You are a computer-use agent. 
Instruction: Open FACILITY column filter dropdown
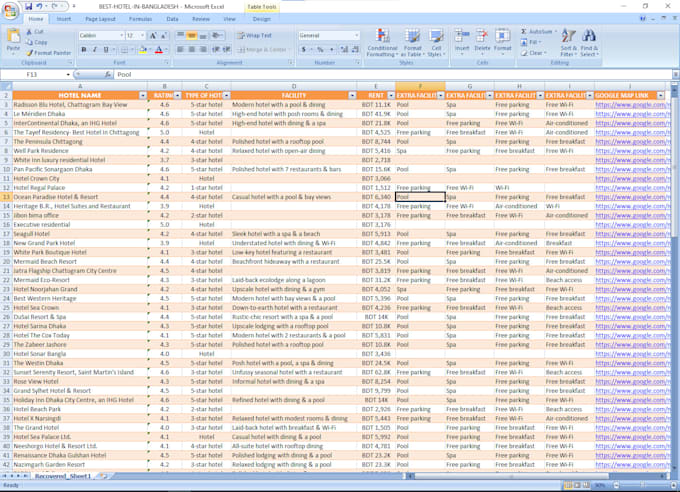pyautogui.click(x=352, y=95)
